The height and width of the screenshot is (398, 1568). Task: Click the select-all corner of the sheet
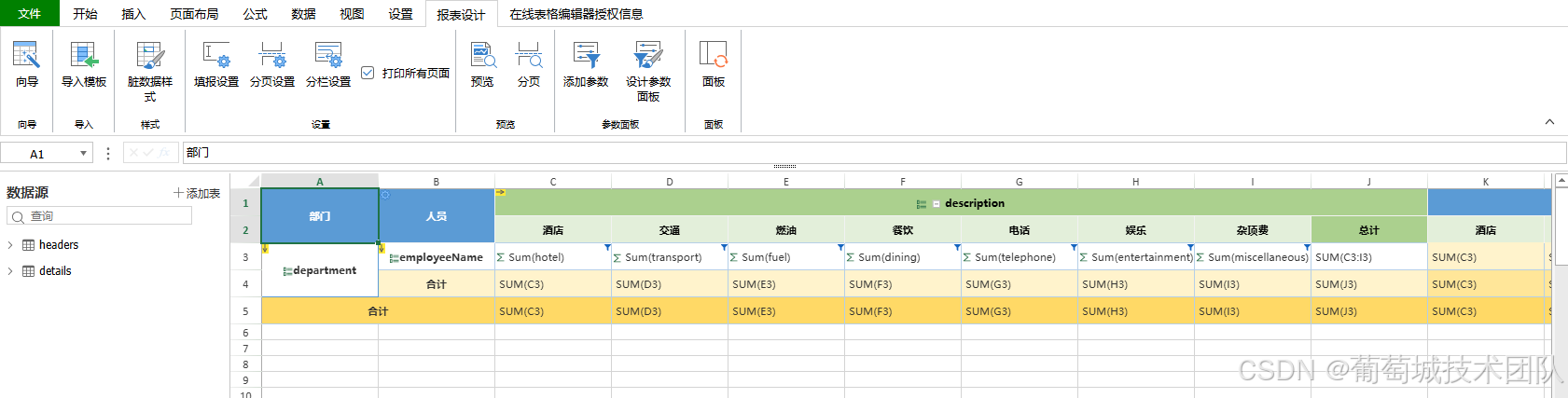point(245,181)
